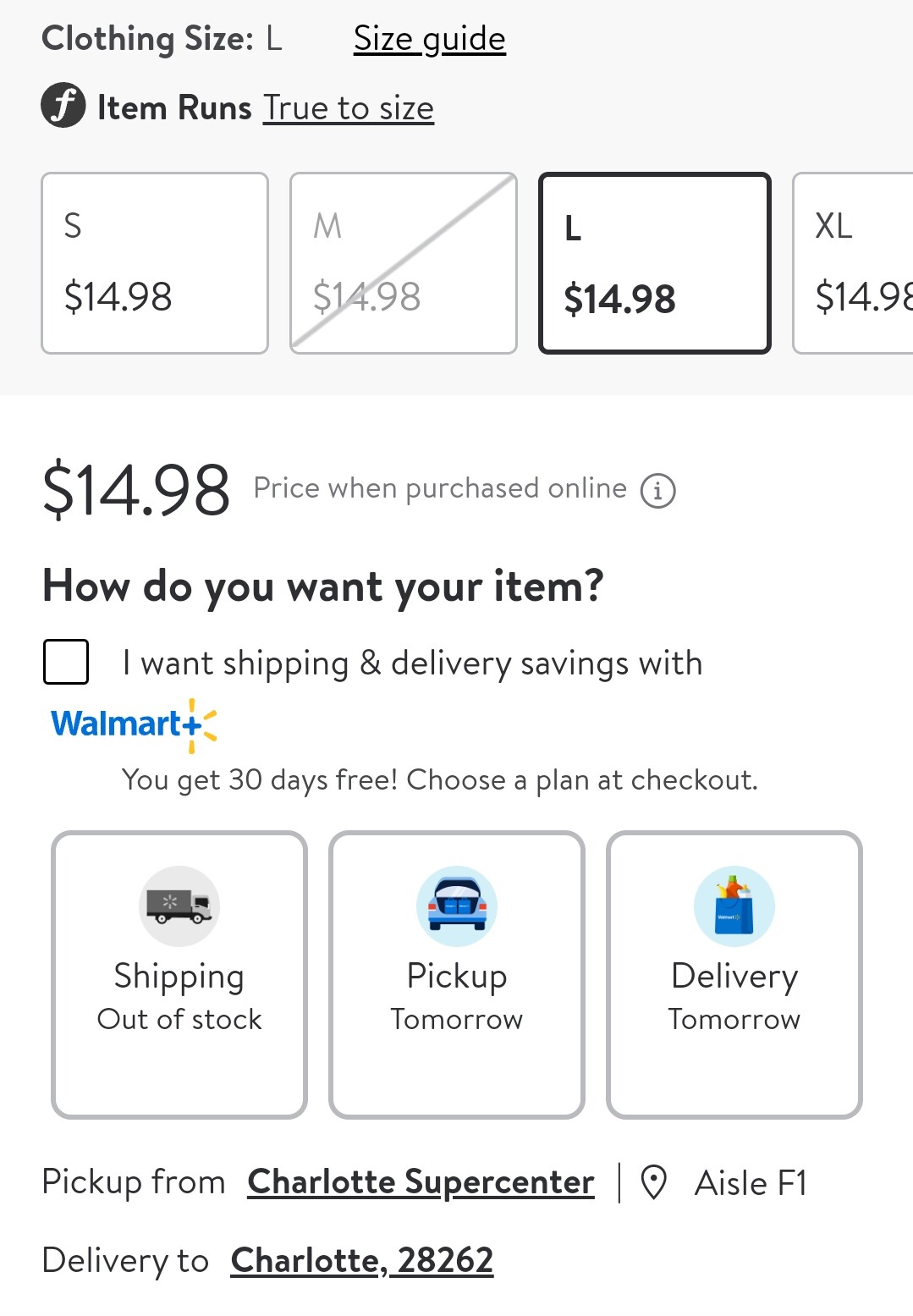
Task: Select the unavailable size M option
Action: pos(404,263)
